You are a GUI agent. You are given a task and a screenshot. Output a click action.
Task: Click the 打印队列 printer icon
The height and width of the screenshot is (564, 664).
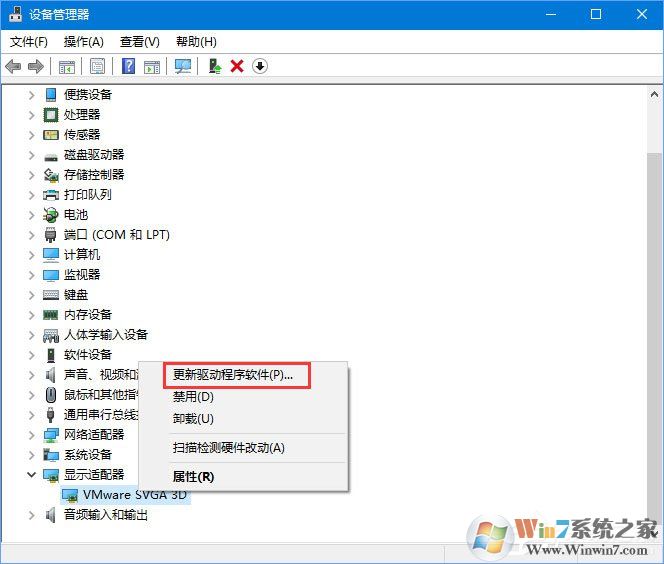coord(51,195)
